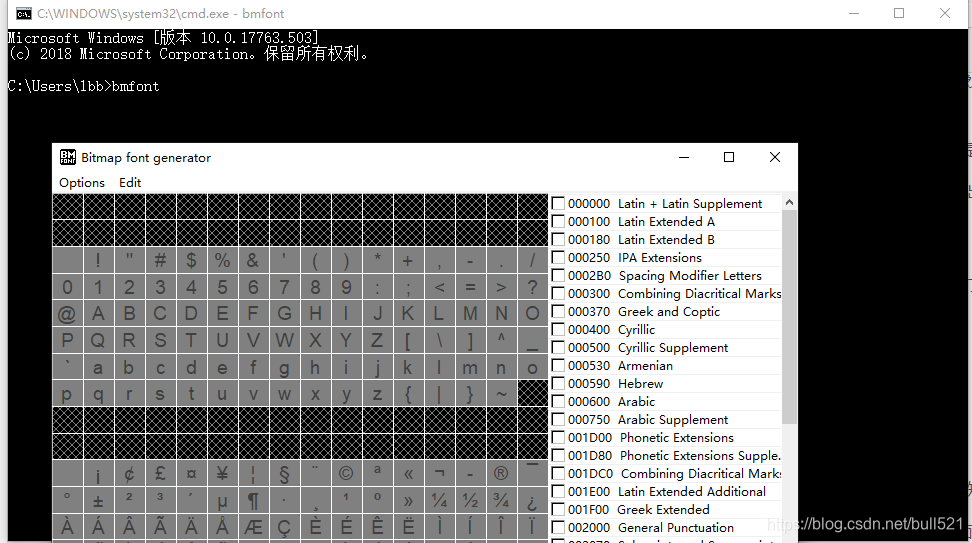Enable the 000600 Arabic checkbox
The image size is (972, 543).
pyautogui.click(x=558, y=401)
